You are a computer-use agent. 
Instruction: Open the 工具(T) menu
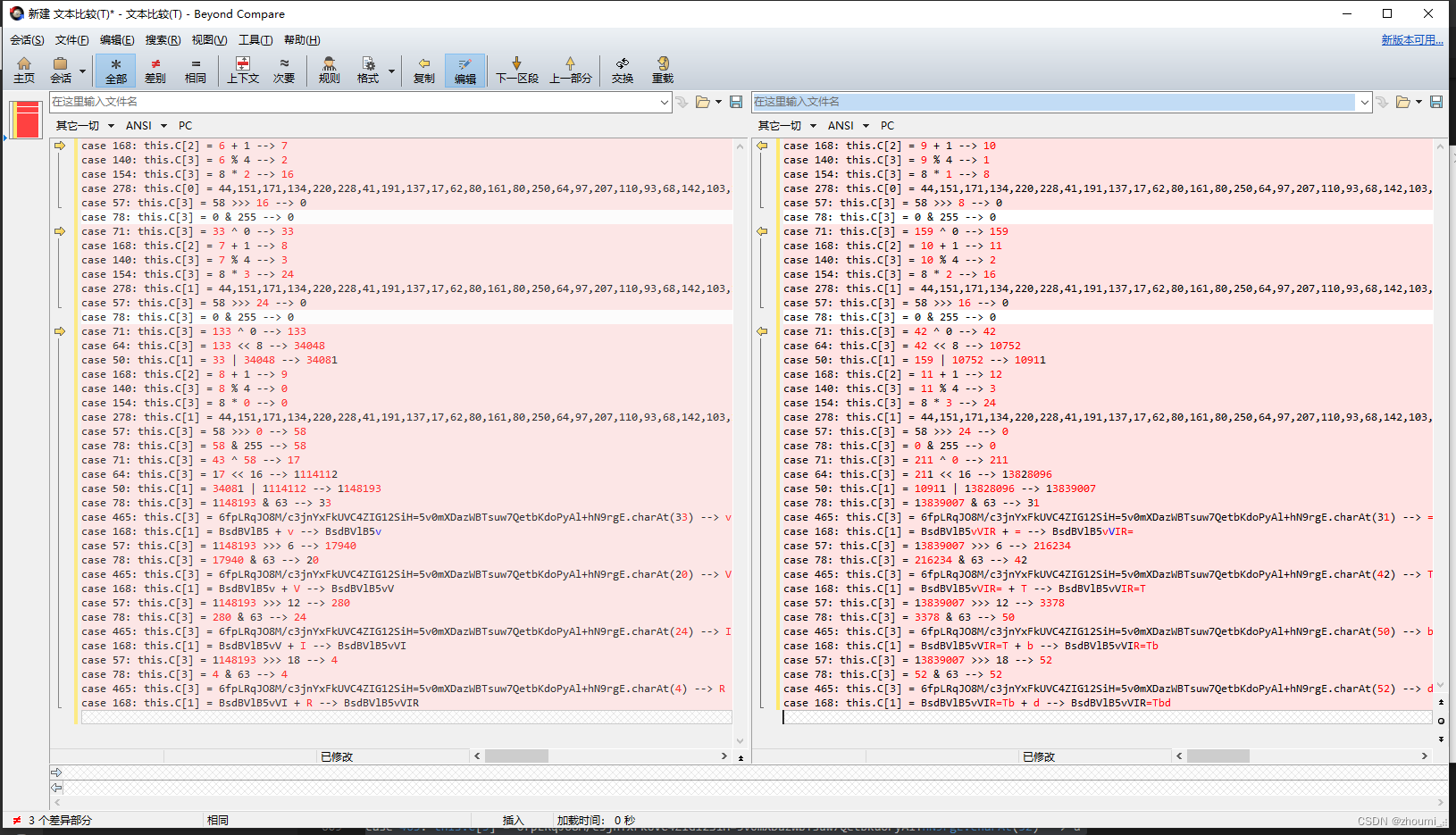tap(255, 40)
